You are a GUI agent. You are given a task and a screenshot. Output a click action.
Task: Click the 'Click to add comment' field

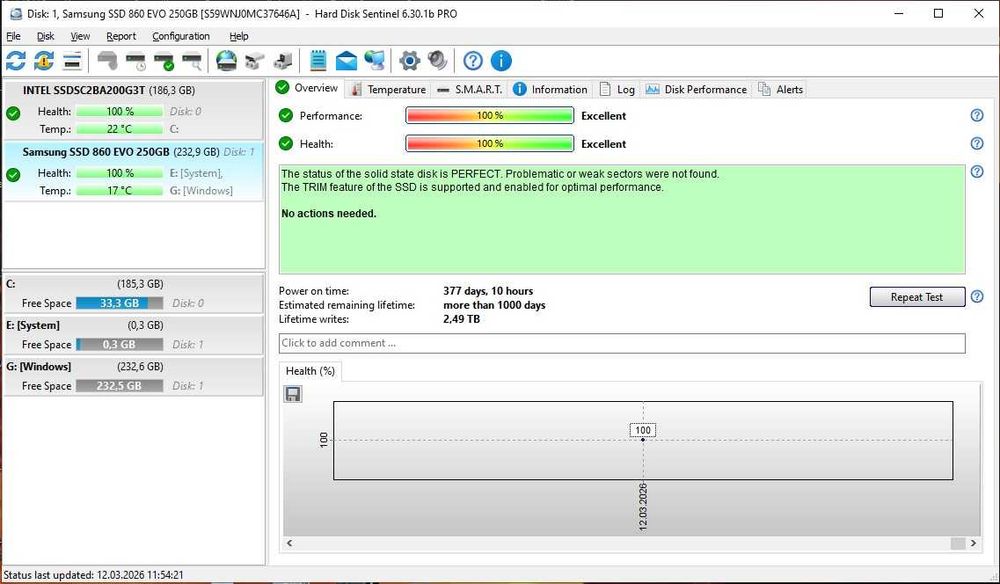coord(622,343)
